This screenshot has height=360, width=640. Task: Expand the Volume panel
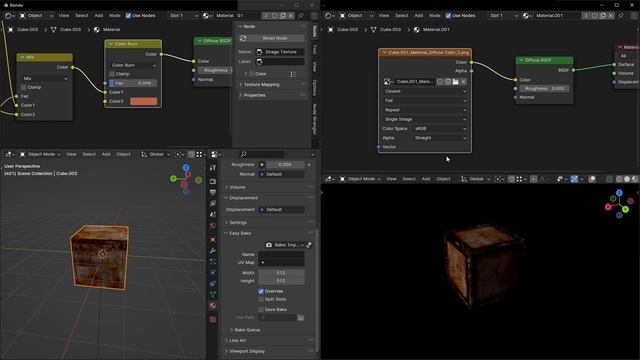237,187
